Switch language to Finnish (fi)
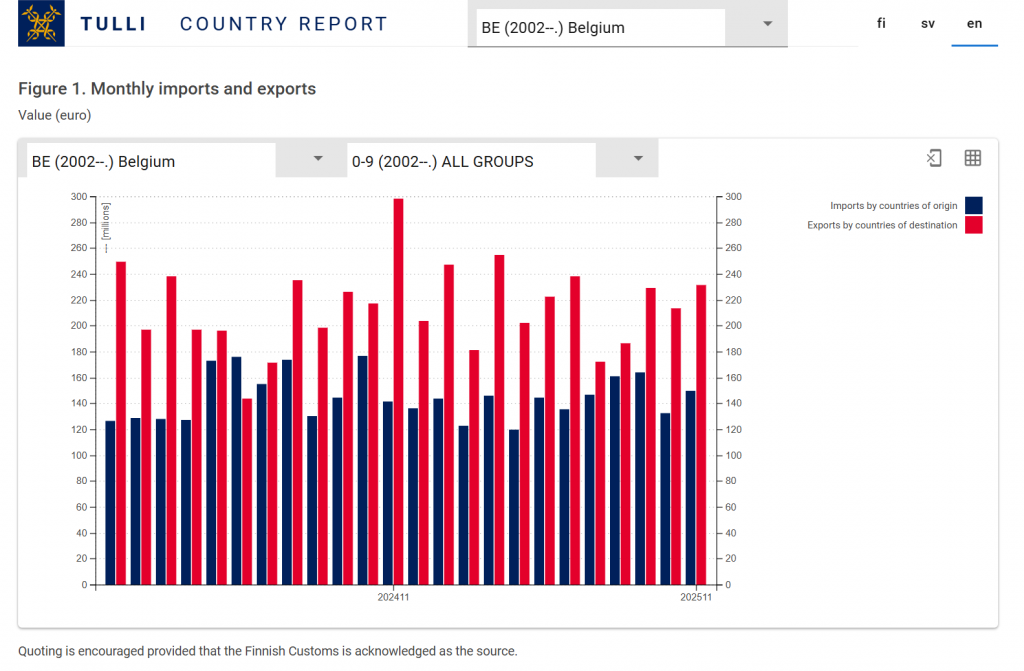 [881, 23]
